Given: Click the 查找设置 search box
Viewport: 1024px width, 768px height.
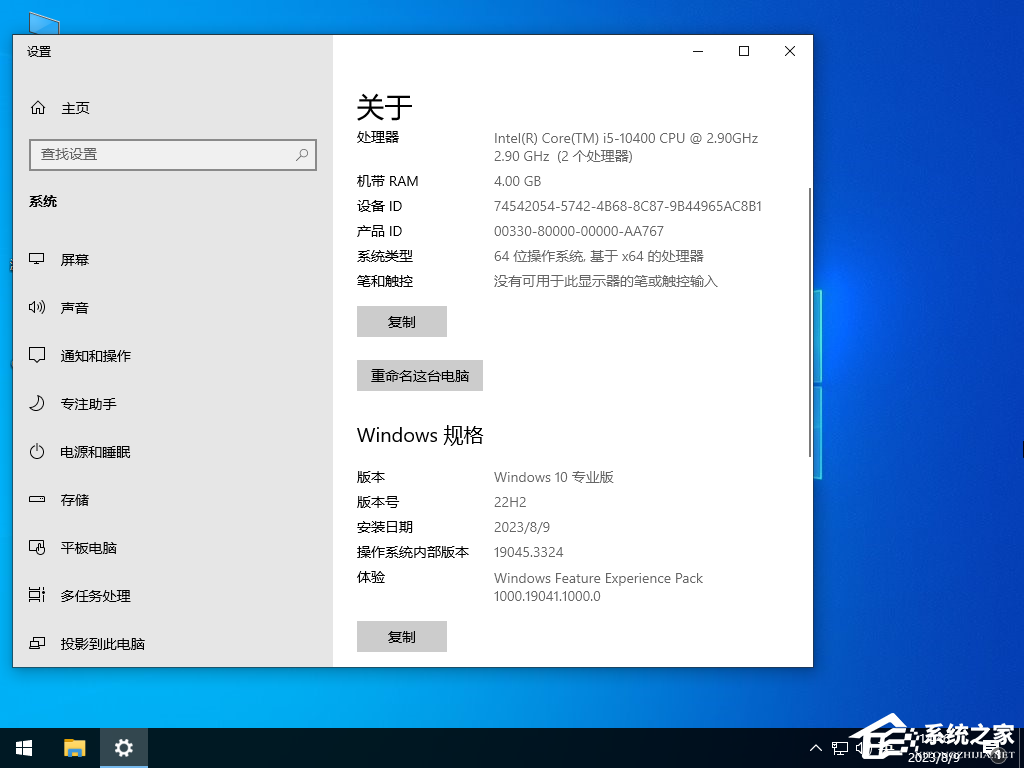Looking at the screenshot, I should pos(172,155).
